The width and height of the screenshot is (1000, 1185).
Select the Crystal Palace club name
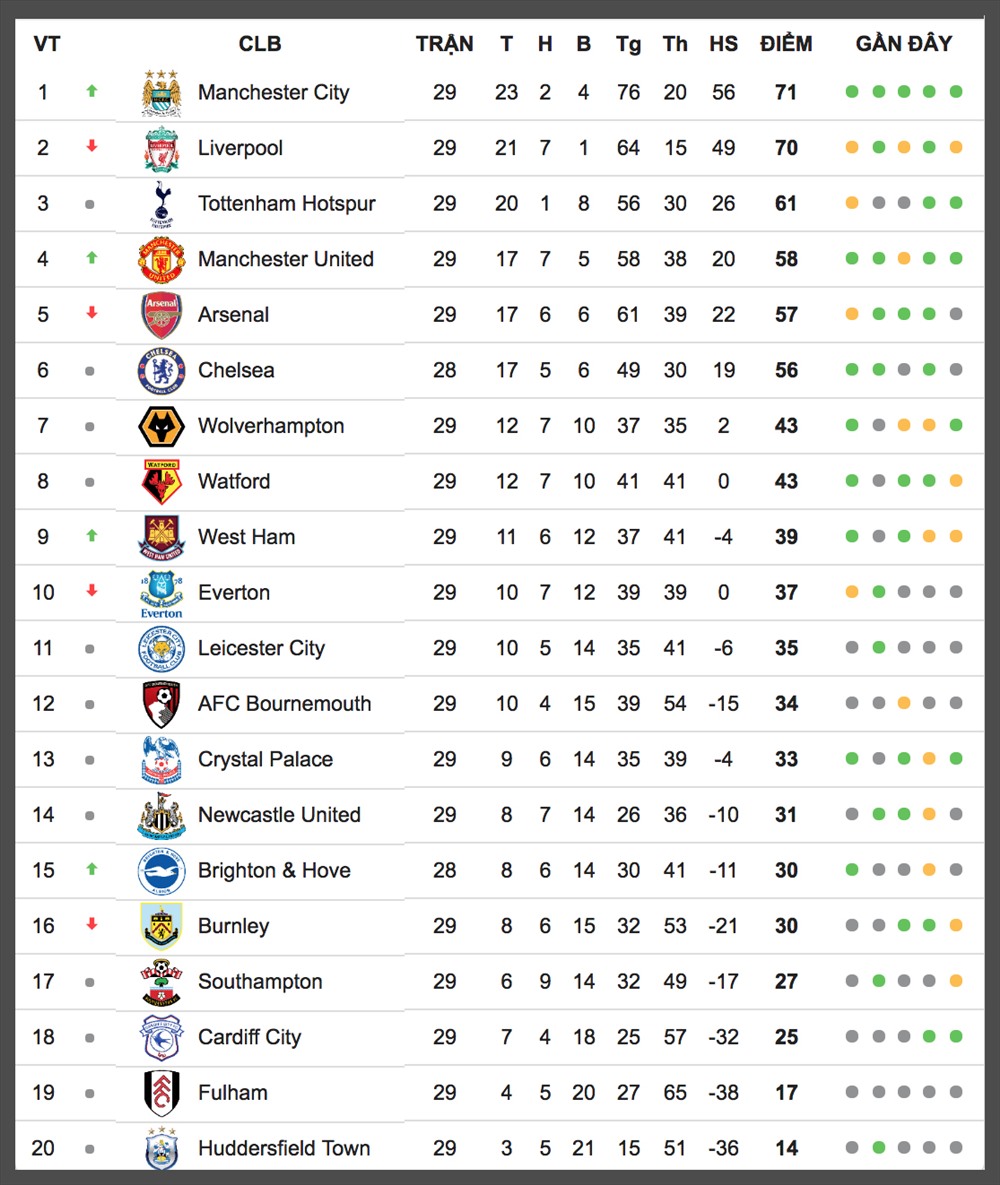click(x=265, y=760)
